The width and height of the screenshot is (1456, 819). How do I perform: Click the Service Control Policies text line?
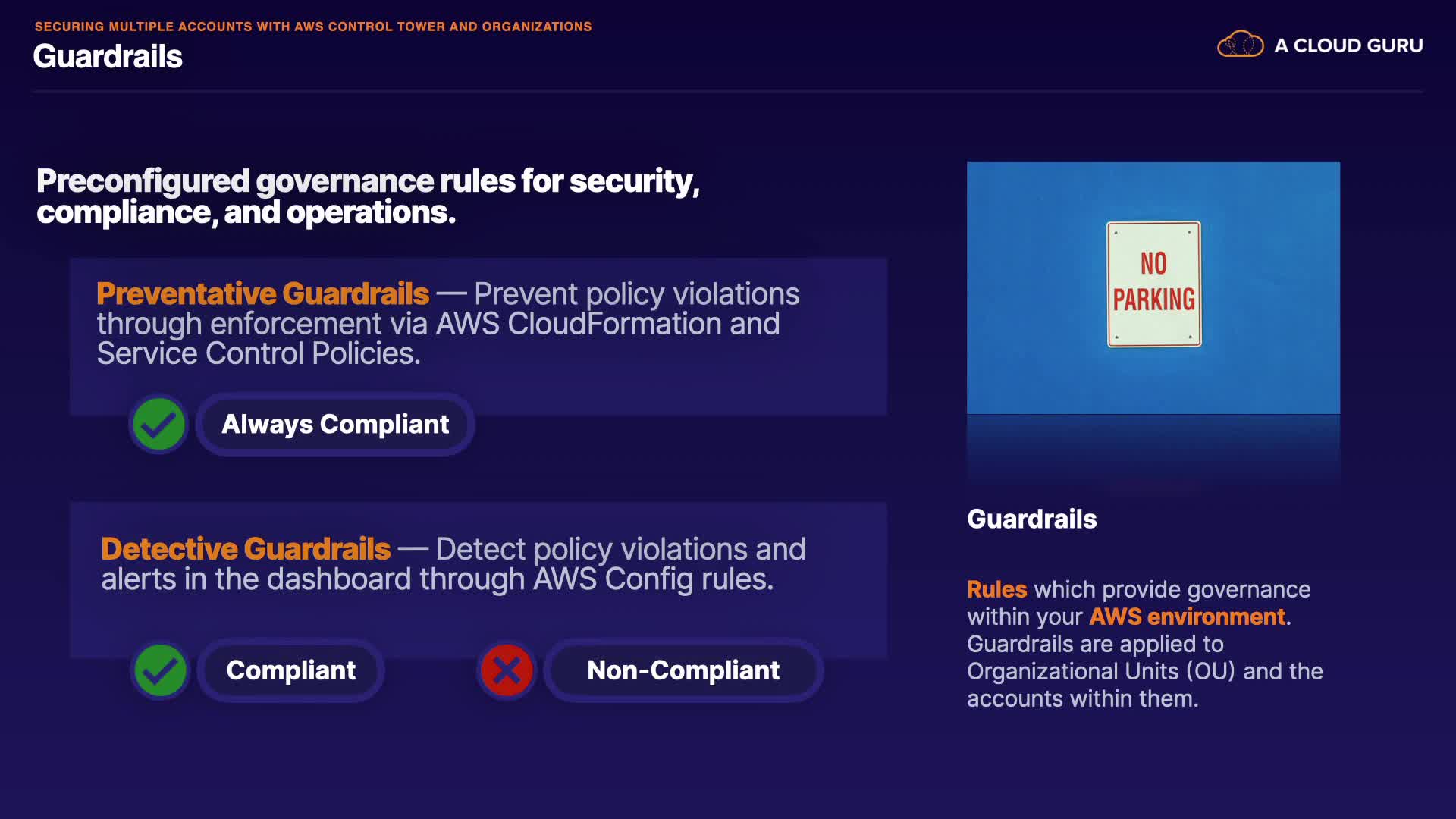(x=258, y=353)
